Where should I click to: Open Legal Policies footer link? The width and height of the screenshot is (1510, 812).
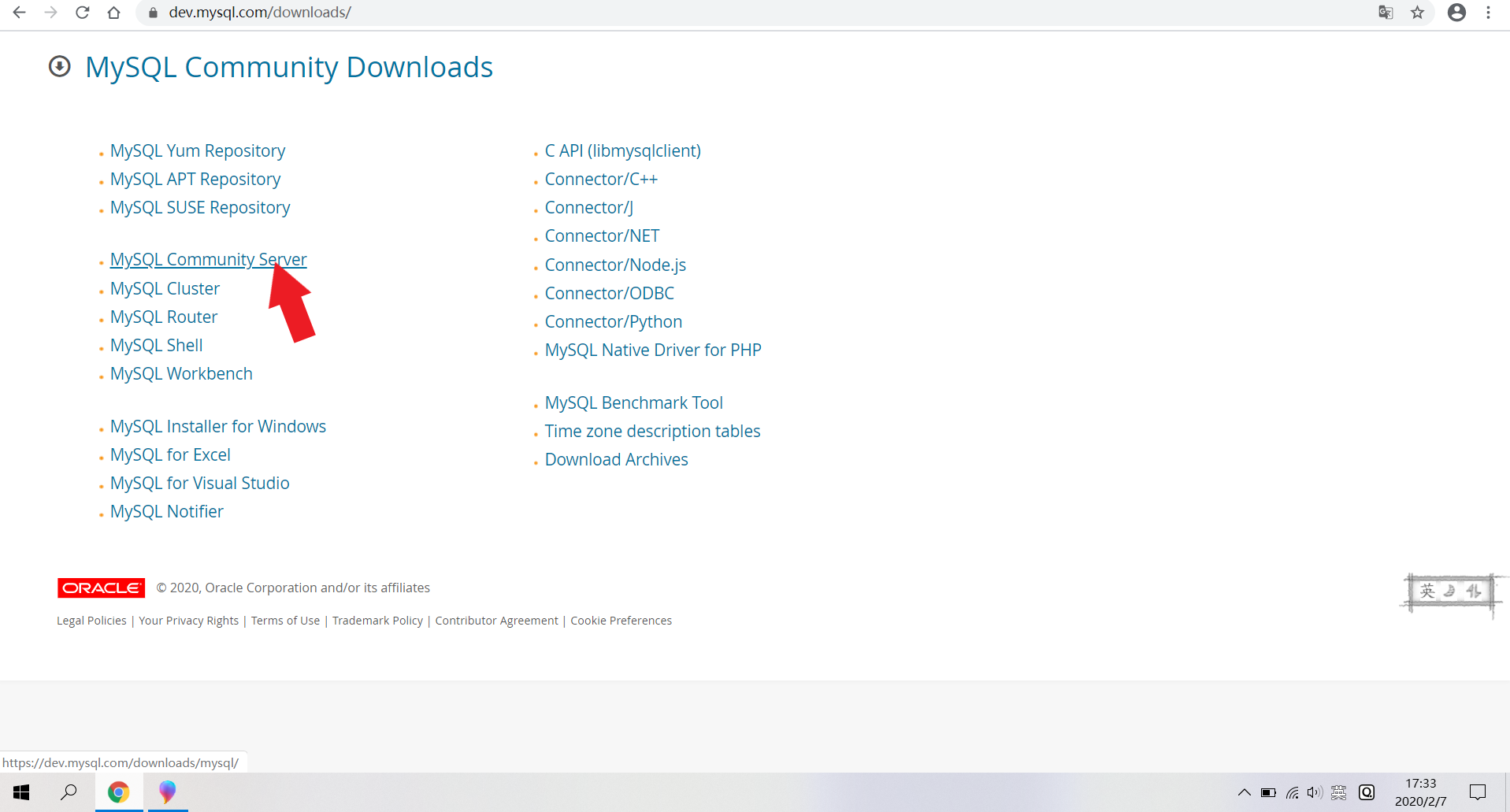[x=91, y=621]
